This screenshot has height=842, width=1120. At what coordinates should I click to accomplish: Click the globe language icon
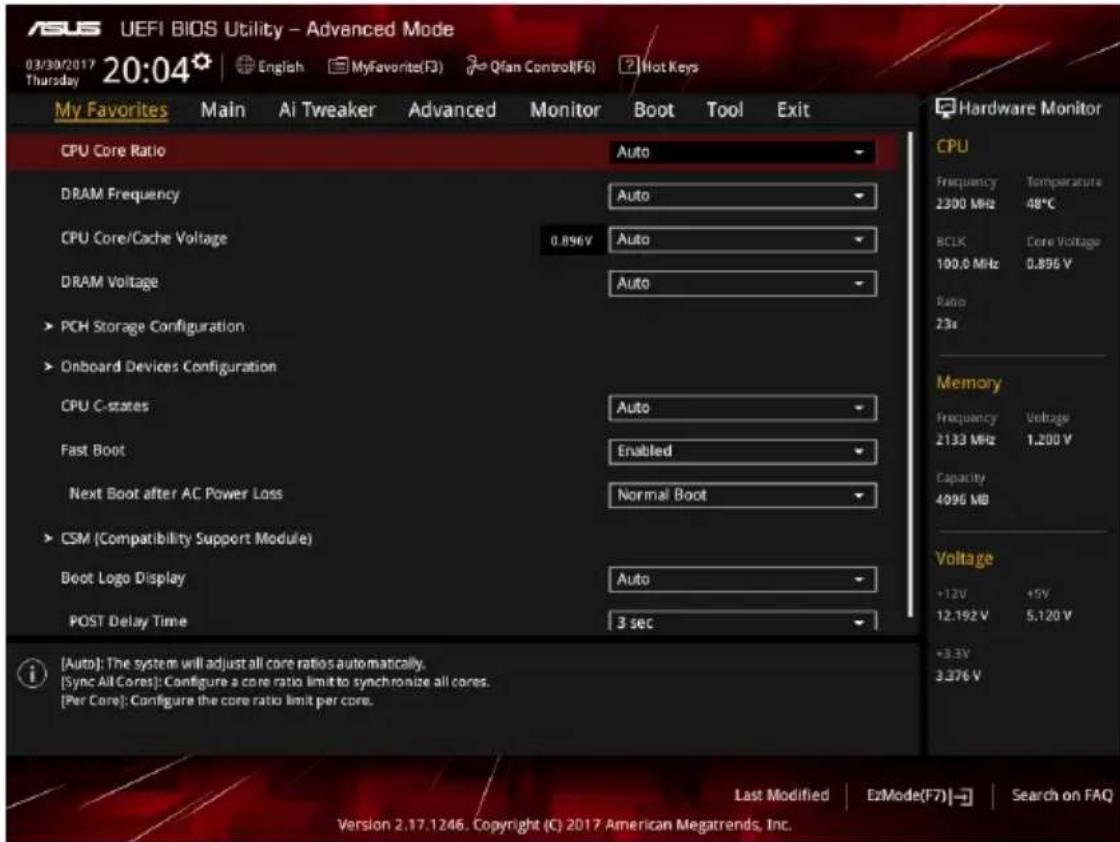245,66
